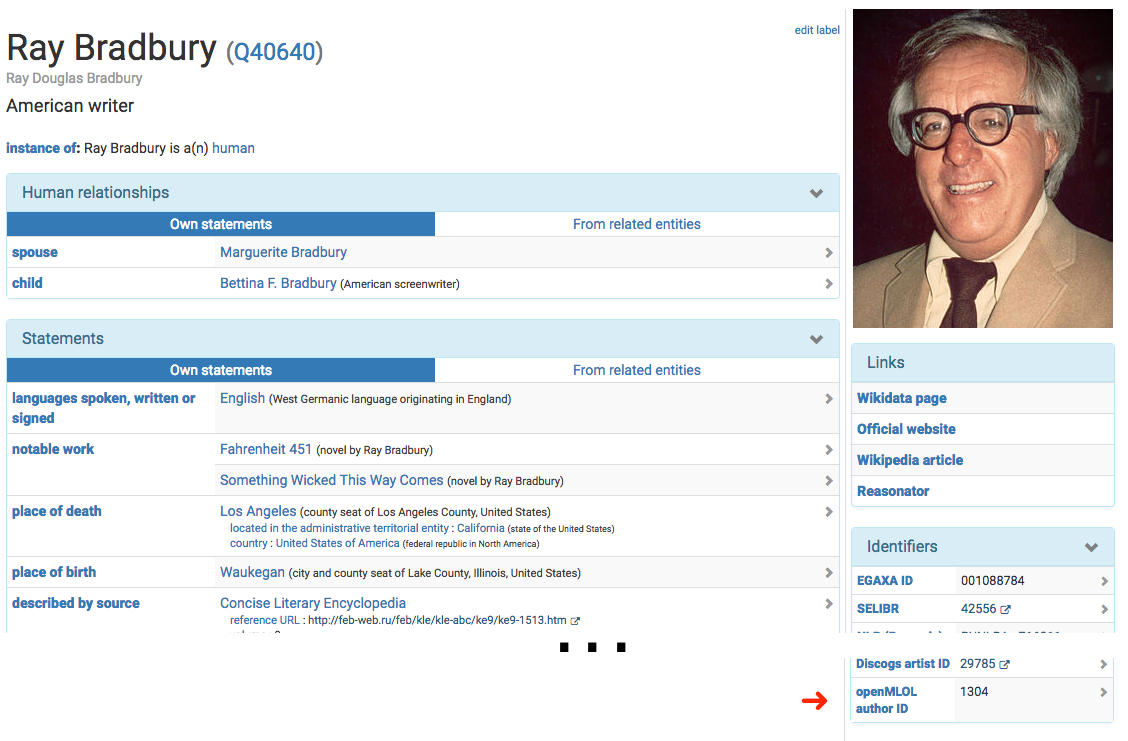The image size is (1128, 741).
Task: Click the EGAXA ID property link
Action: click(885, 581)
